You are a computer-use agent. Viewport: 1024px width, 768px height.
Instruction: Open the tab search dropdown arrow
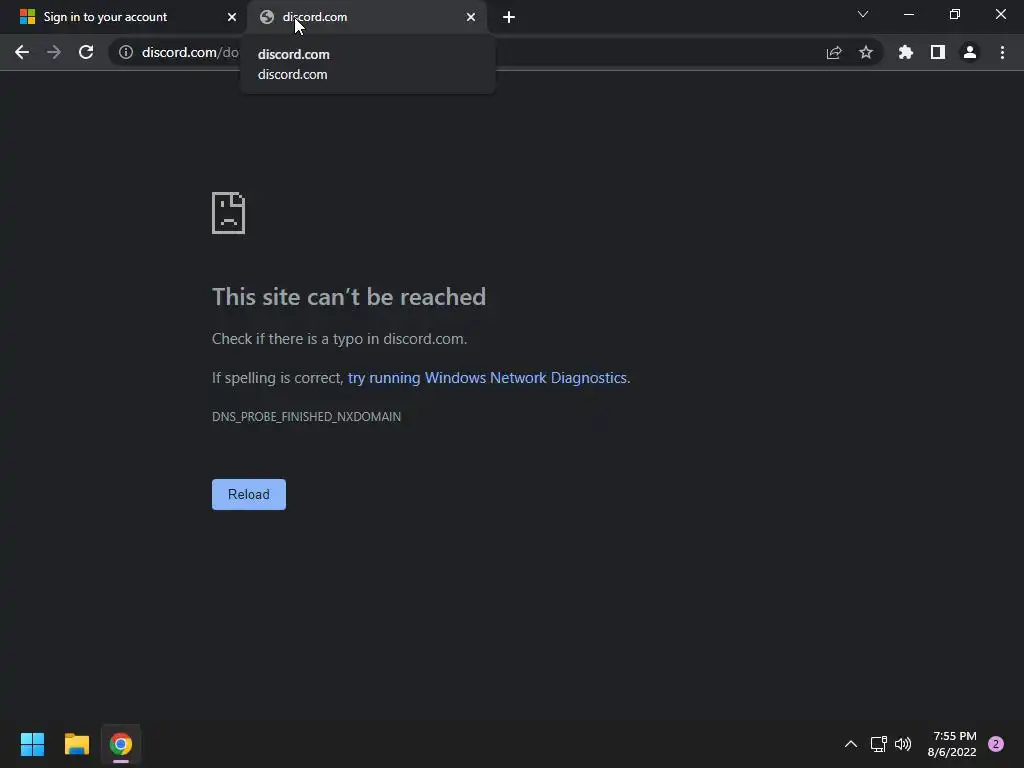click(863, 14)
